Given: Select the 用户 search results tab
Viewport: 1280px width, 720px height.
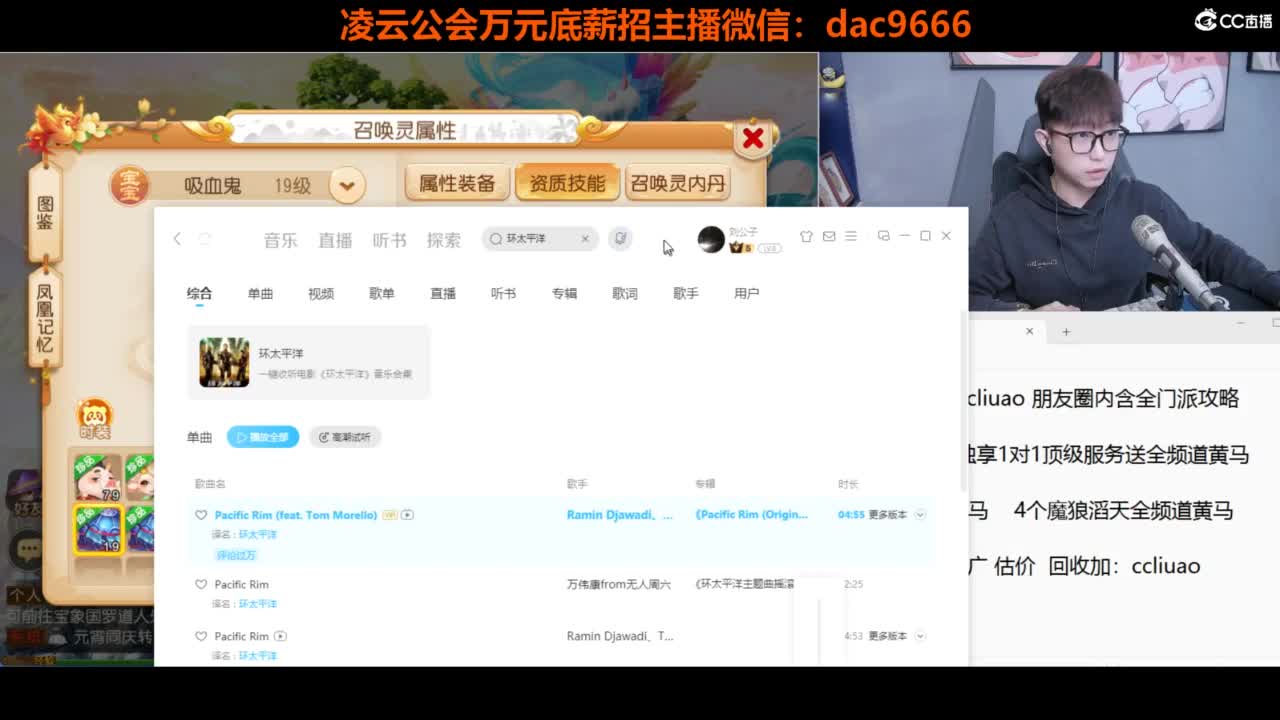Looking at the screenshot, I should point(747,293).
